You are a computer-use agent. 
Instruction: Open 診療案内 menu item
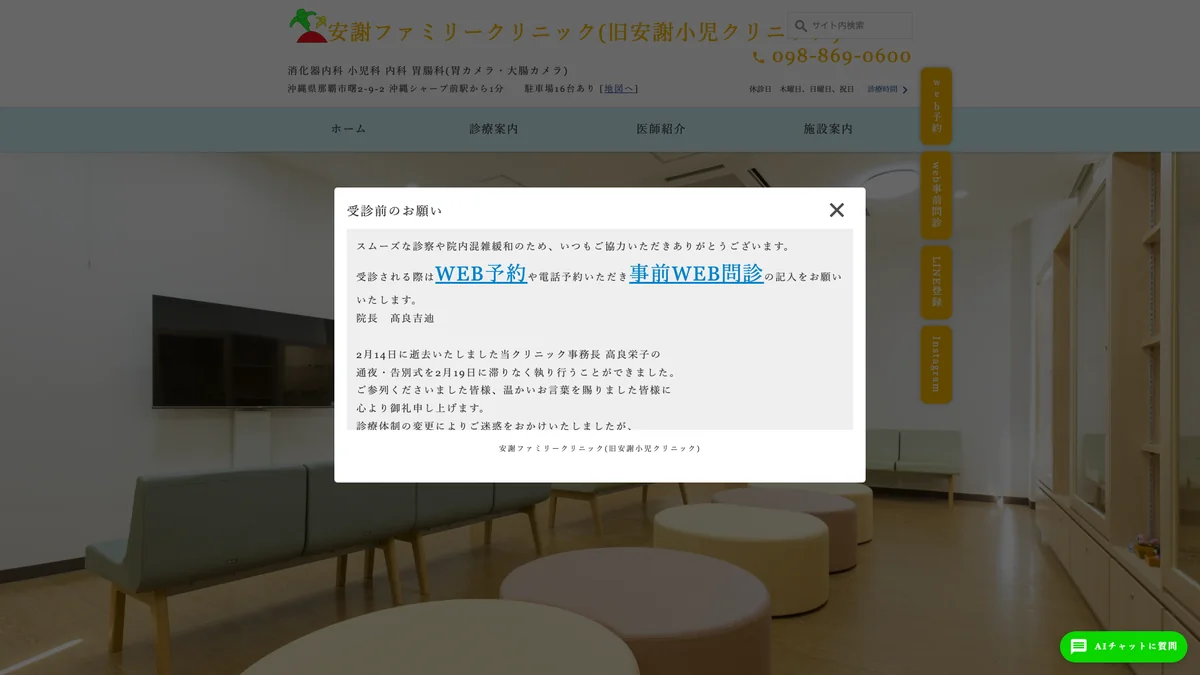click(x=494, y=129)
